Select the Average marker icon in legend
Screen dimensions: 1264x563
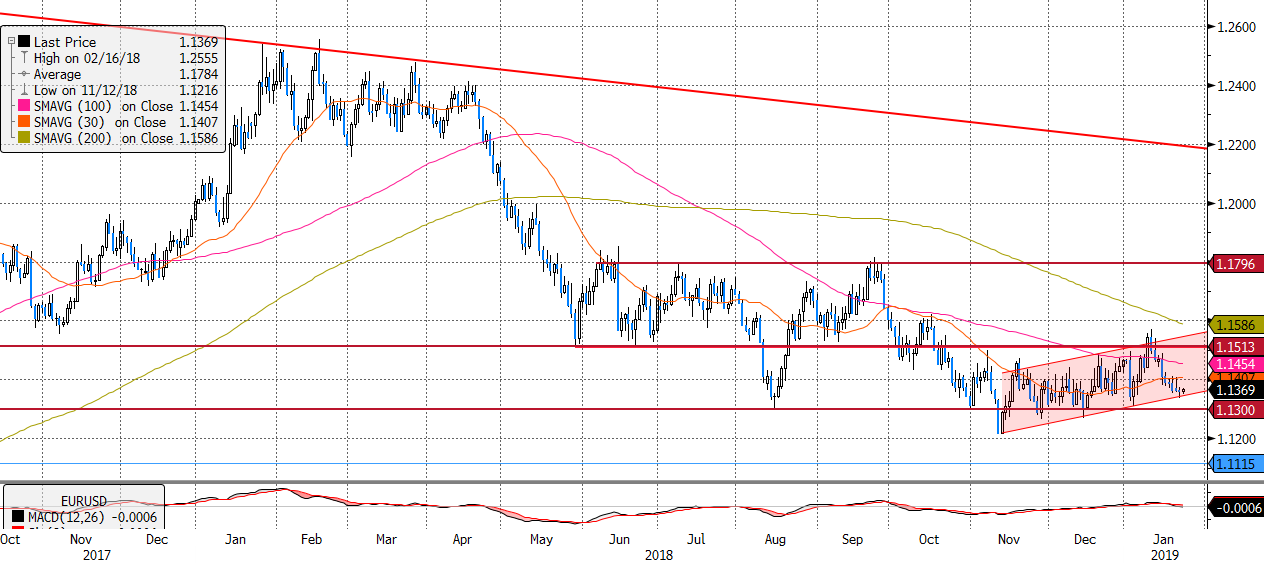(x=24, y=74)
